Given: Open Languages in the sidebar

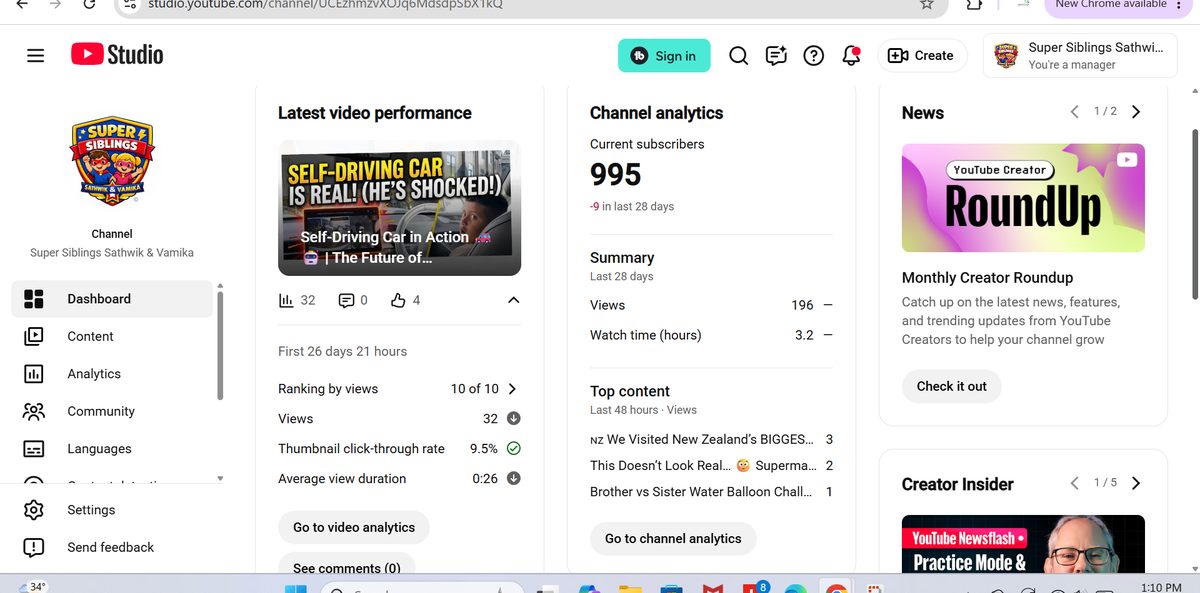Looking at the screenshot, I should [112, 449].
